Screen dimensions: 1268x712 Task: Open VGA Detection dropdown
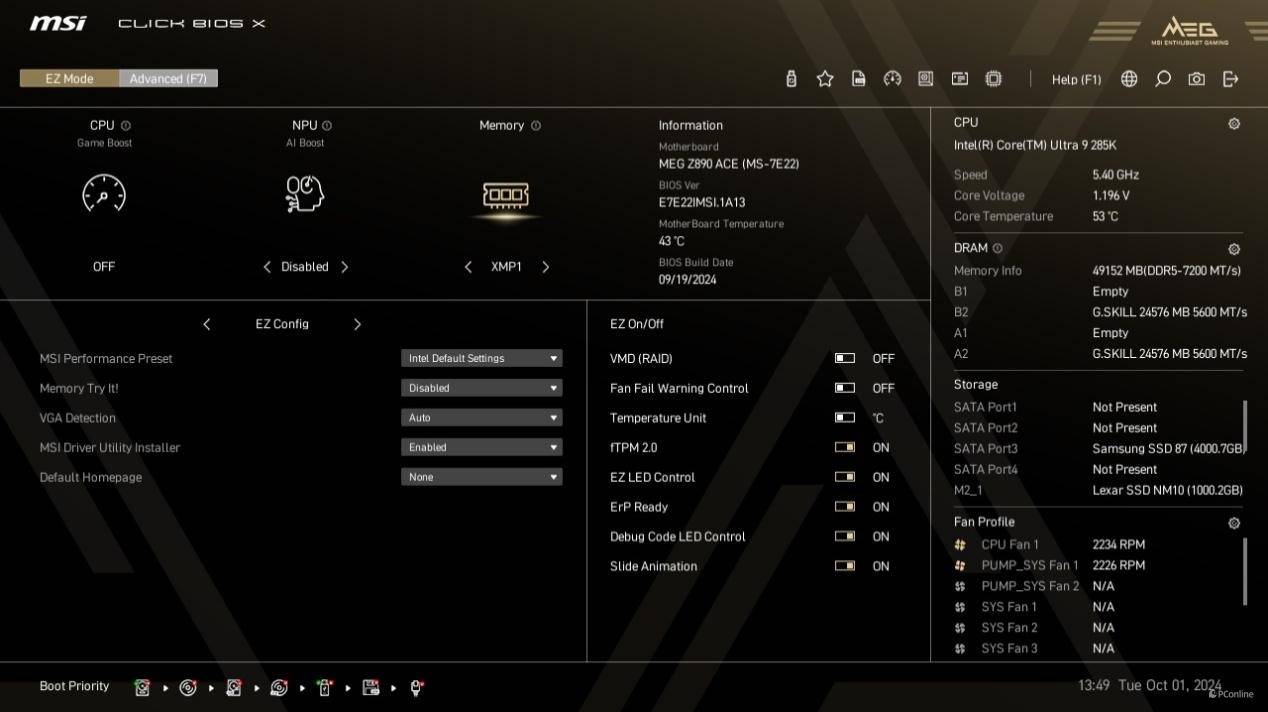(482, 418)
